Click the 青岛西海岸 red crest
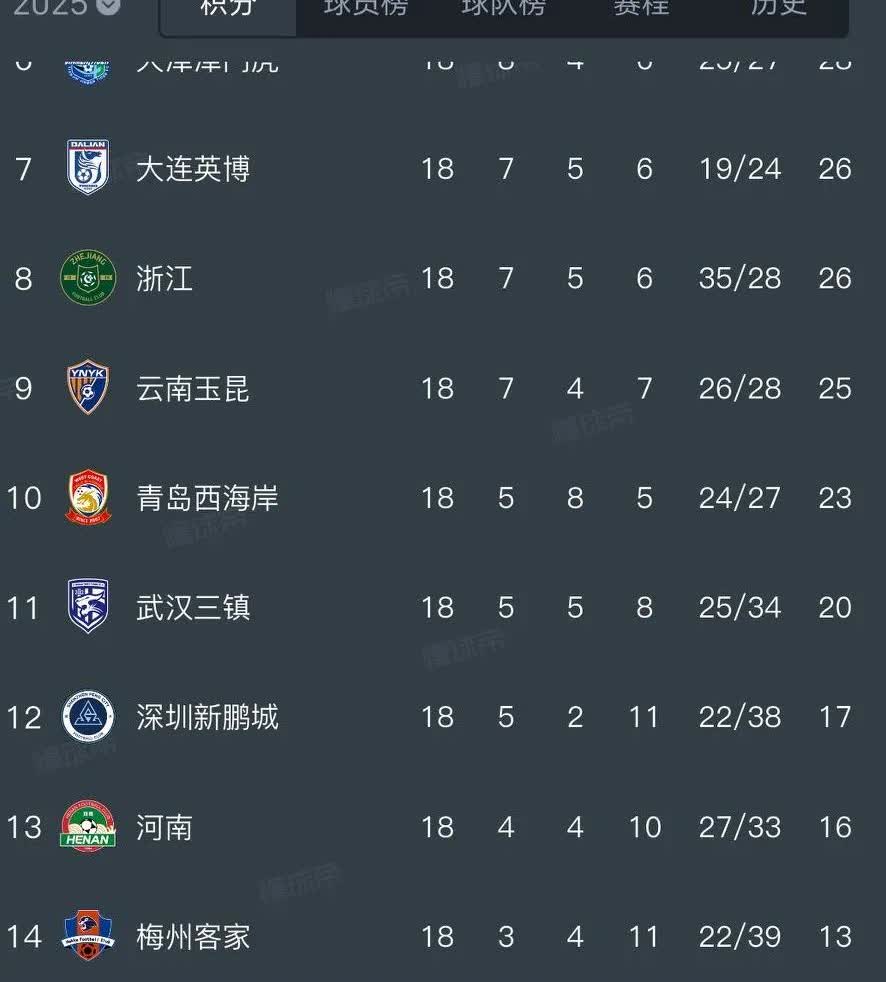This screenshot has width=886, height=982. coord(88,498)
